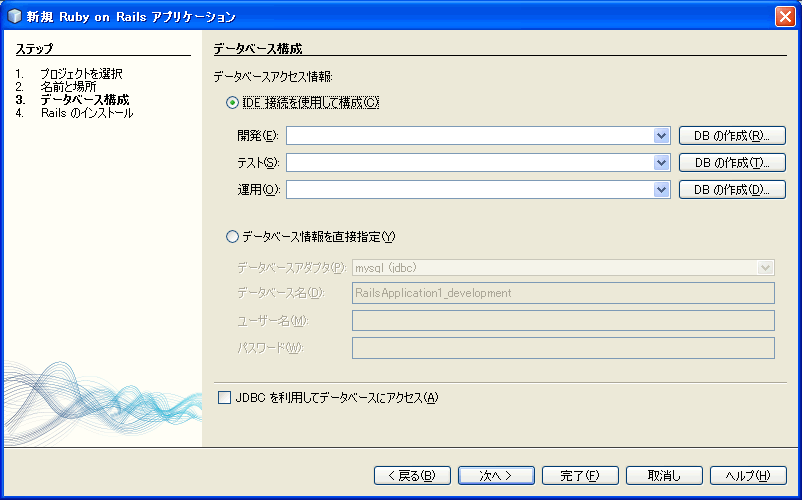Cancel the wizard with 取消し

(664, 475)
